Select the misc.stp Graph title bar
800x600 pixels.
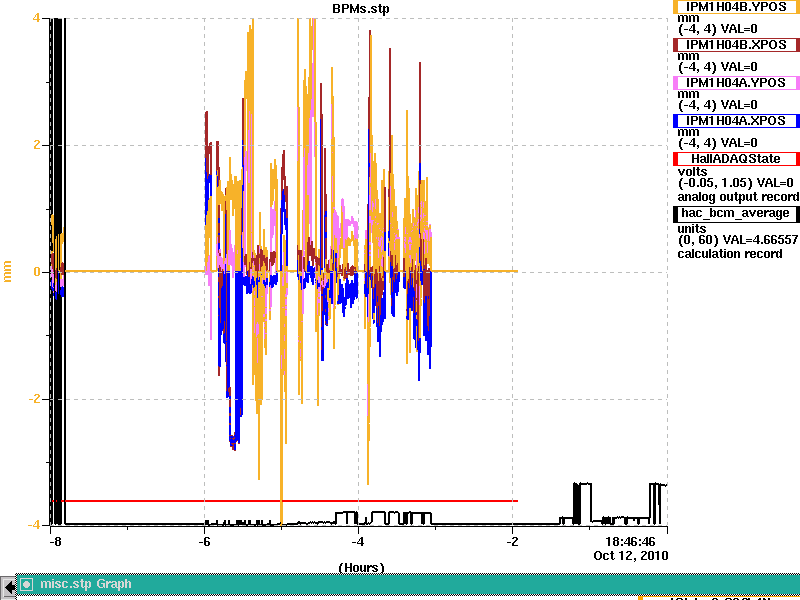tap(408, 585)
